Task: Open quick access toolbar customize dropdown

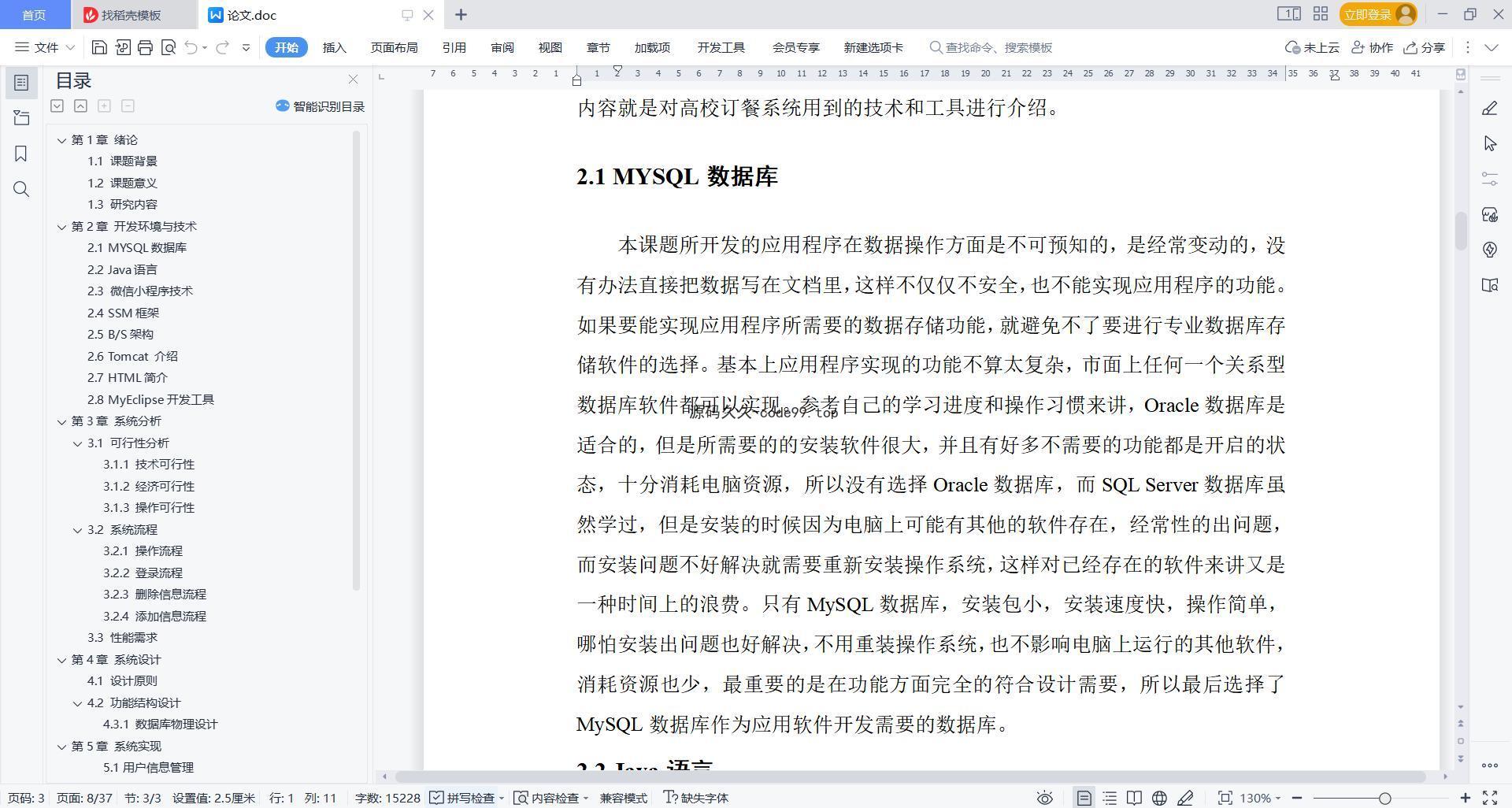Action: click(246, 47)
